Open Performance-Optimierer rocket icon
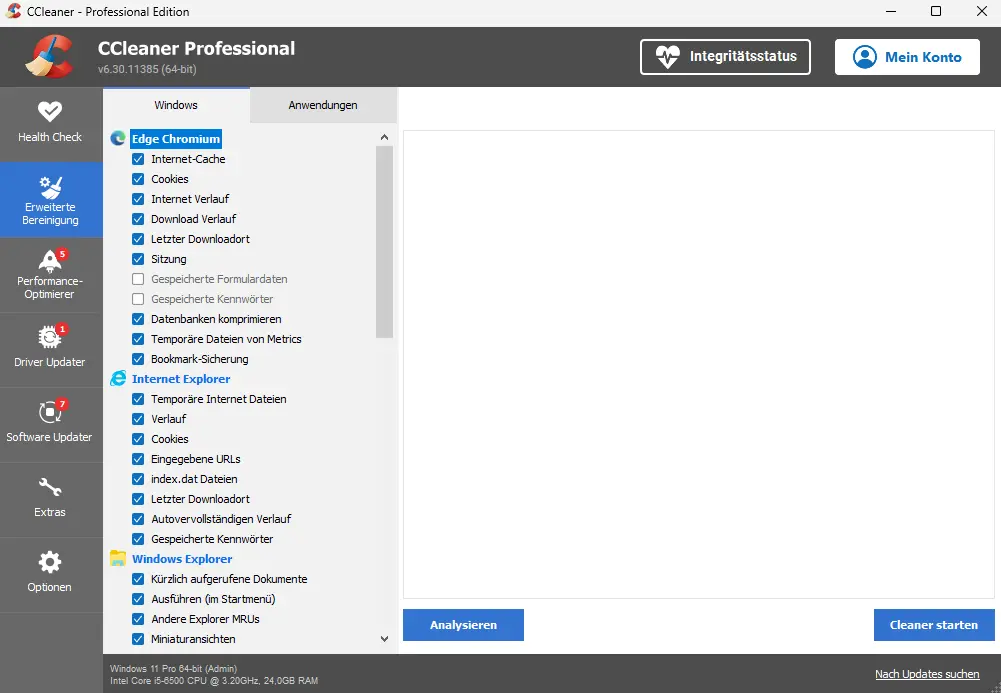Screen dimensions: 1001x693 pyautogui.click(x=50, y=260)
